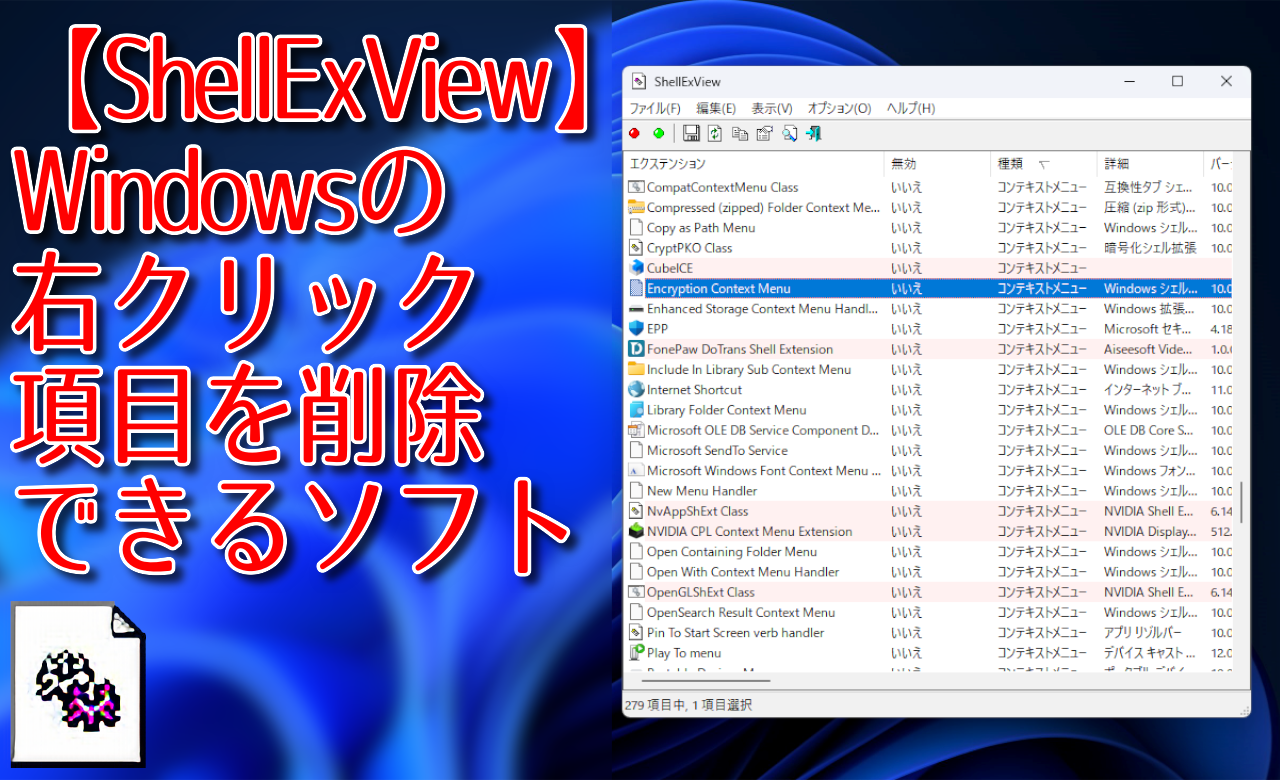
Task: Open the ファイル(F) menu
Action: pos(655,108)
